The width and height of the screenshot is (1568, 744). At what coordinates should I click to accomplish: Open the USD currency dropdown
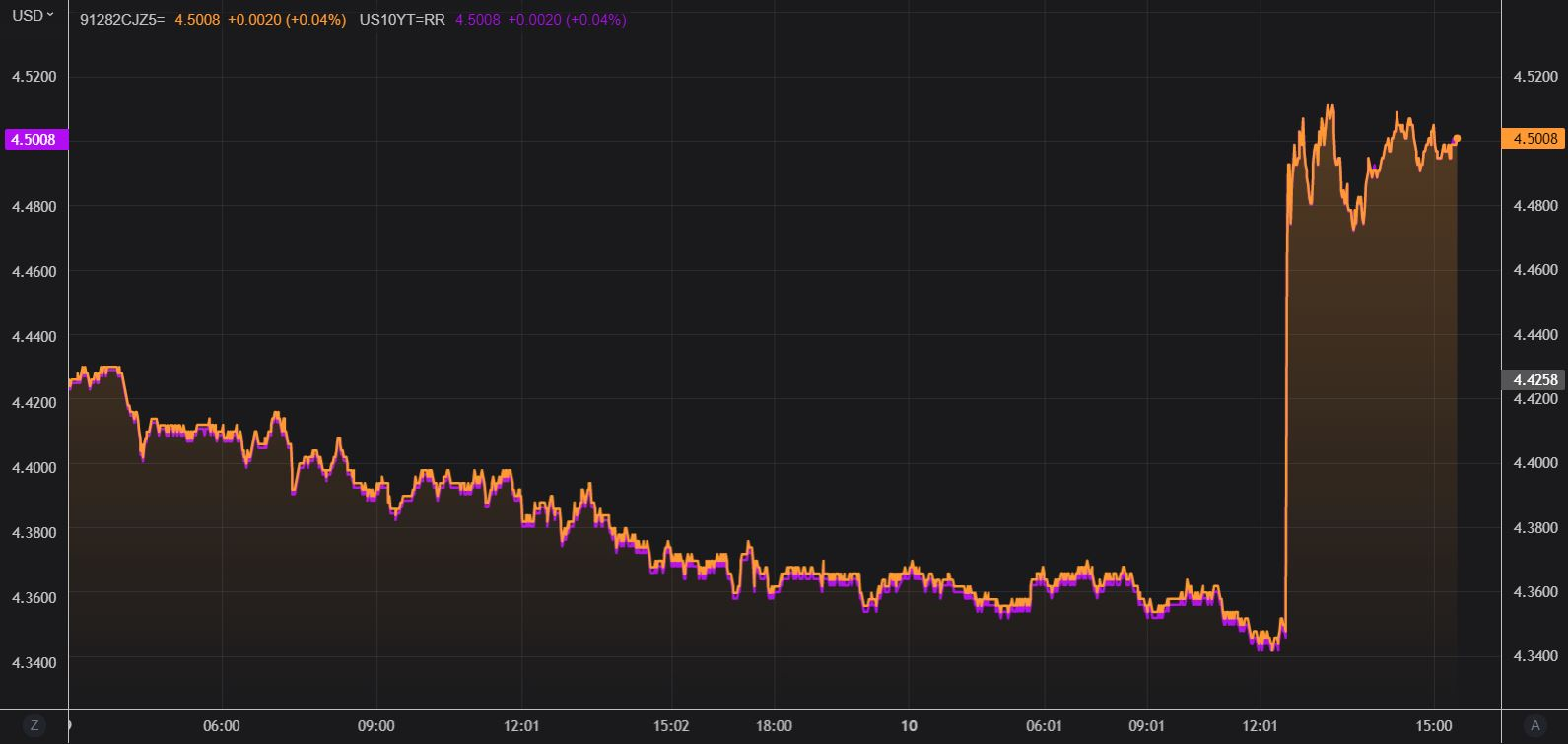point(33,15)
